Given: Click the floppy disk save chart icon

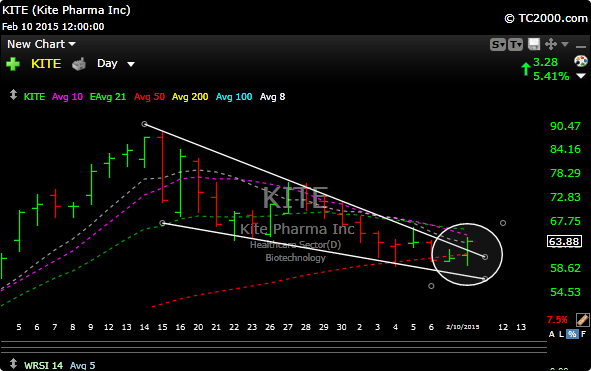Looking at the screenshot, I should click(534, 44).
